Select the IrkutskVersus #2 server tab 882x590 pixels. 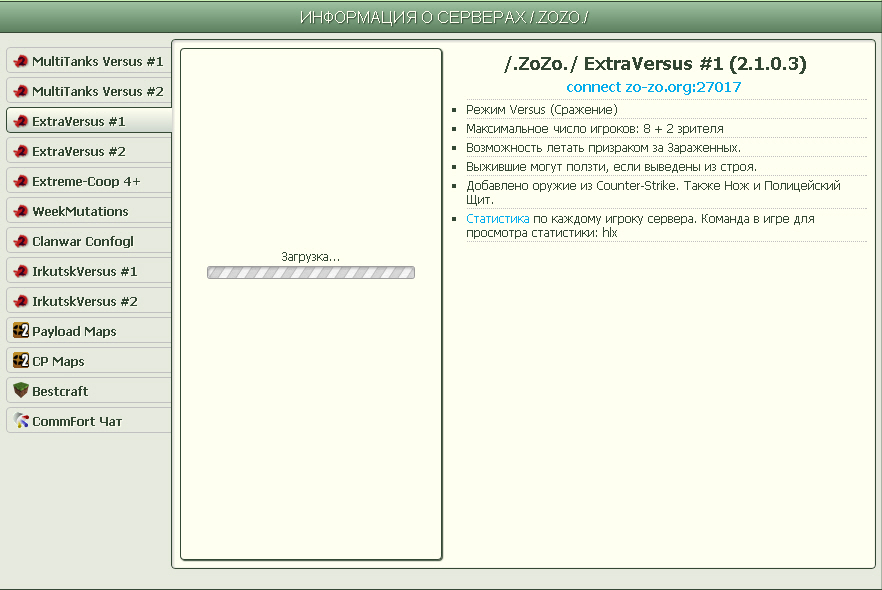point(84,301)
